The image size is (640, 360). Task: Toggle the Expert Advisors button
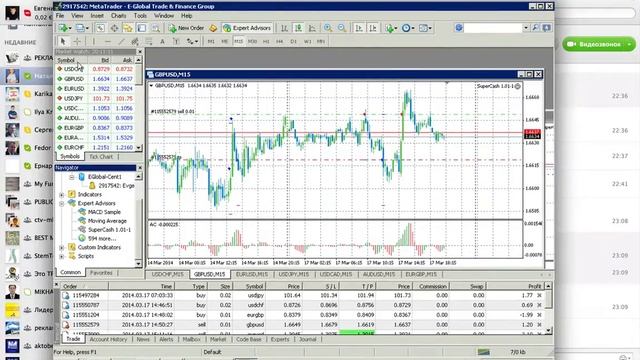(x=247, y=28)
